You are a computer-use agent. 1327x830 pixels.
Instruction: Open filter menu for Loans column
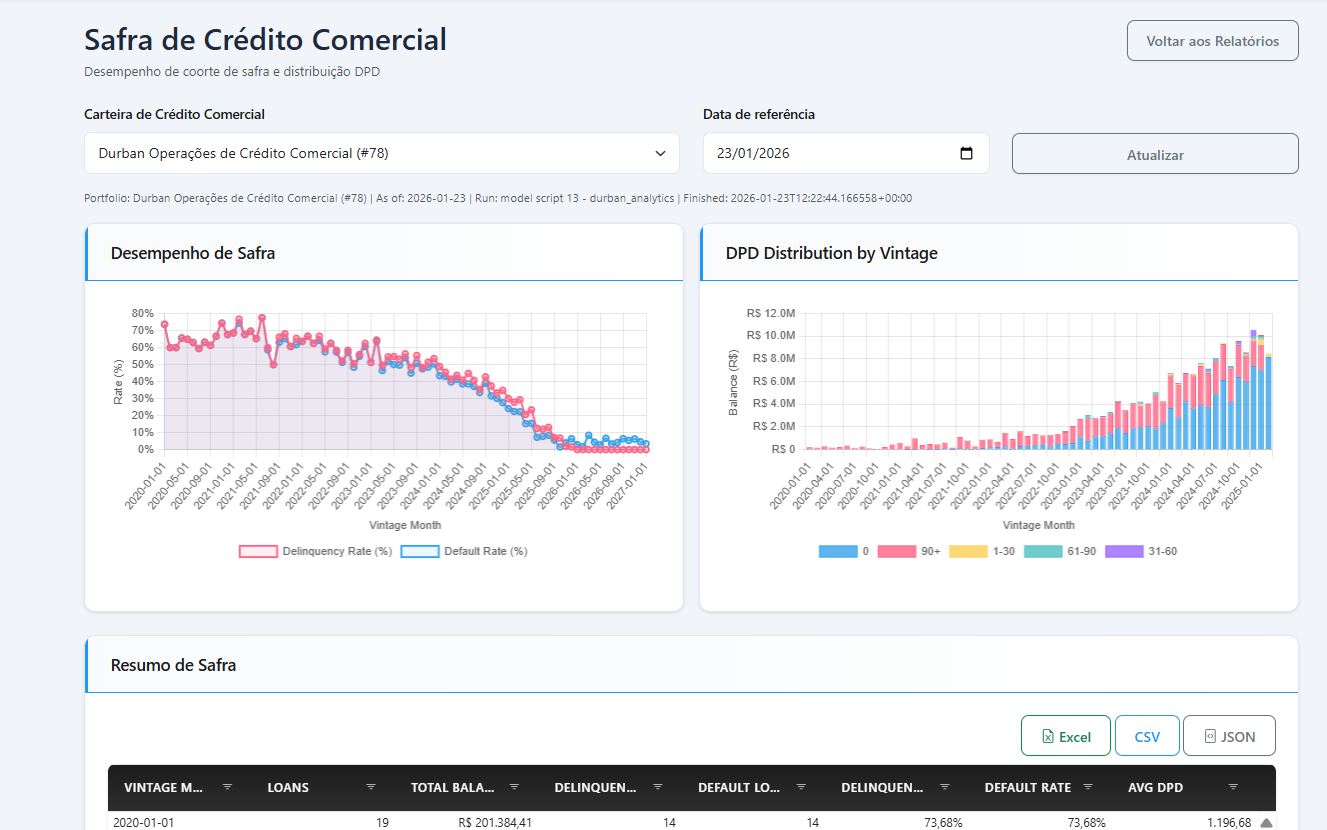point(371,787)
